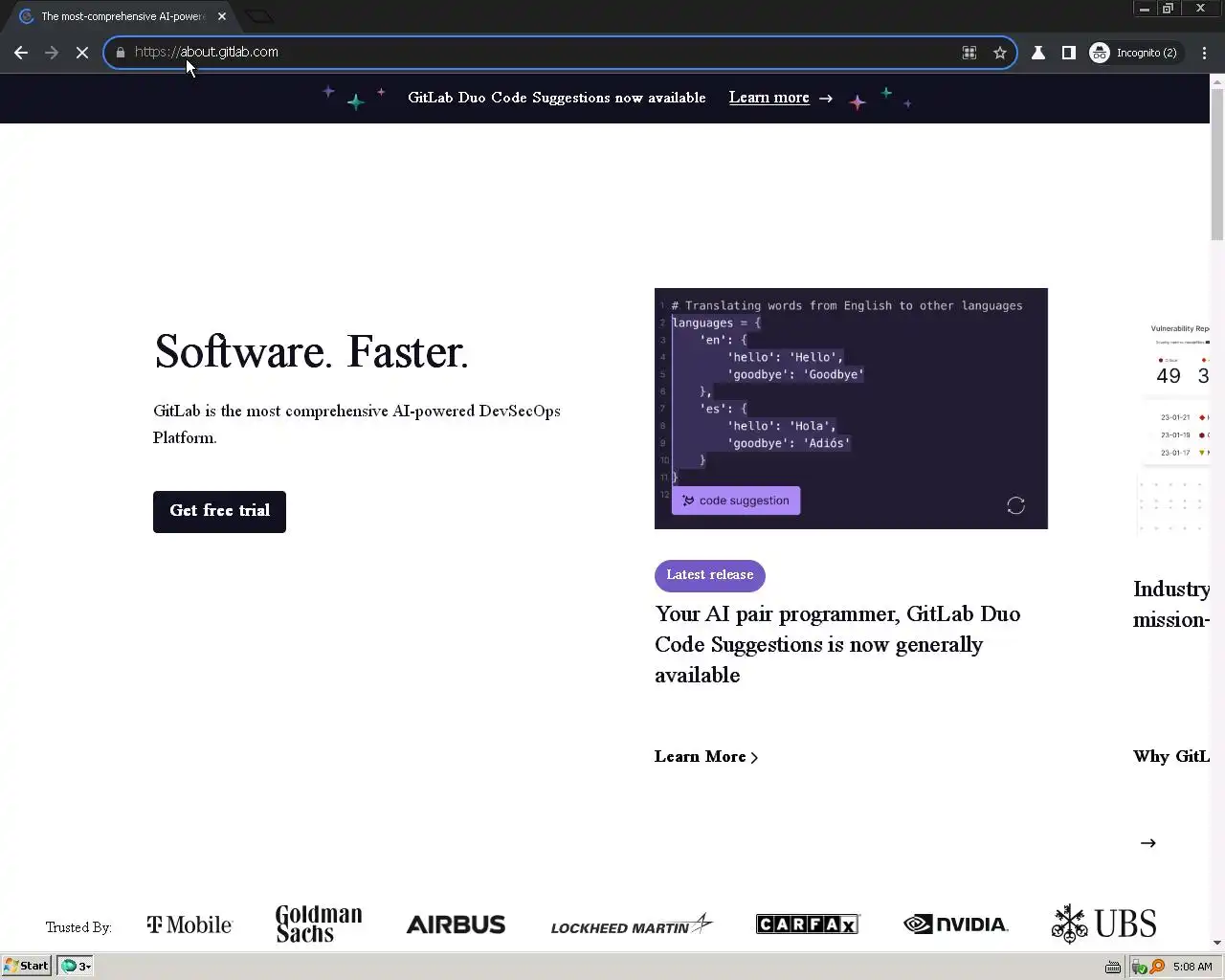Click the Software. Faster. heading
Screen dimensions: 1225x980
(x=311, y=351)
